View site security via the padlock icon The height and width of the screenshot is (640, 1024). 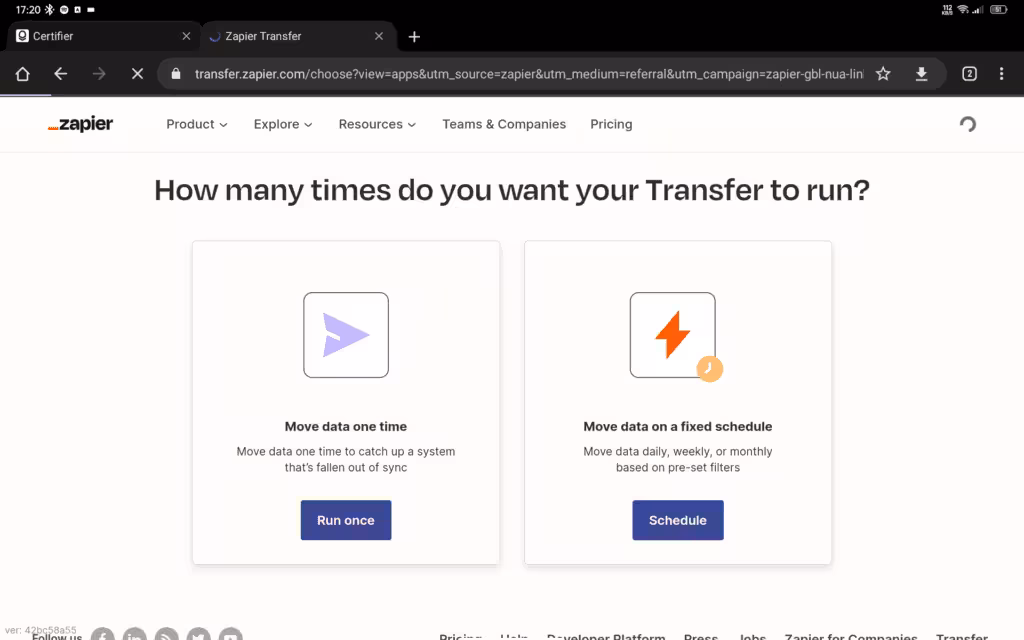[176, 74]
